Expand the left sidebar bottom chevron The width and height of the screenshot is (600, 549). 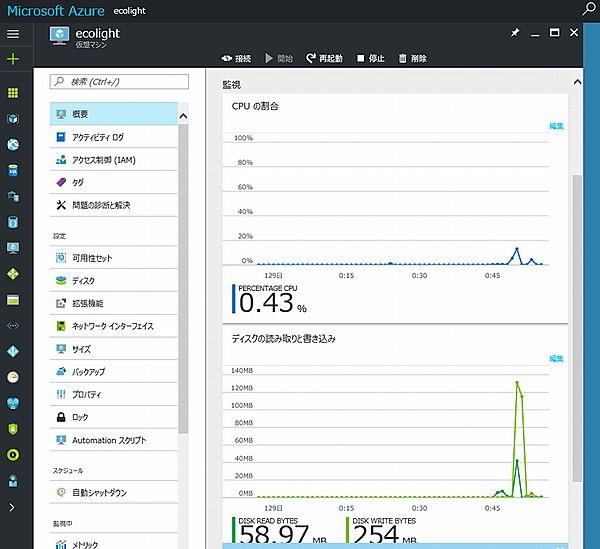pos(13,507)
